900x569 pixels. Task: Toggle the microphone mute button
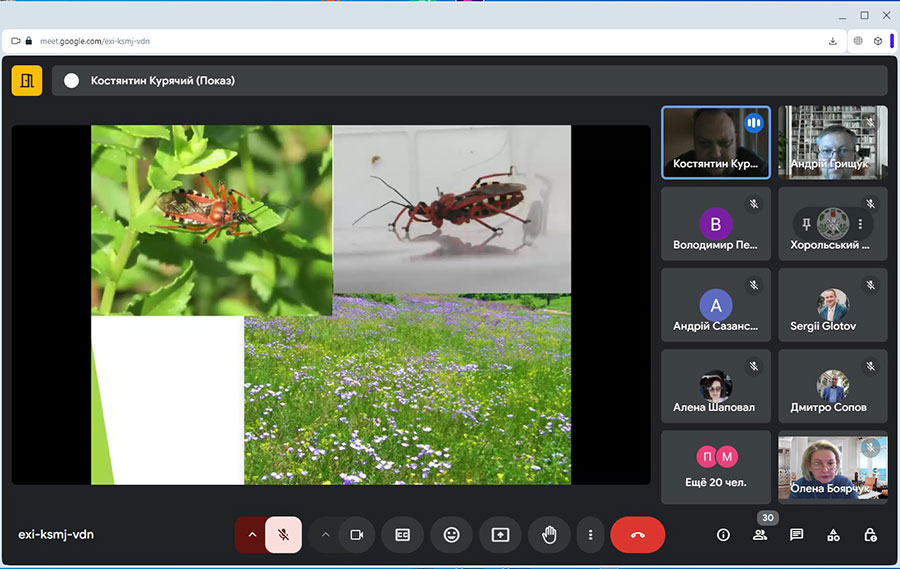pos(284,535)
